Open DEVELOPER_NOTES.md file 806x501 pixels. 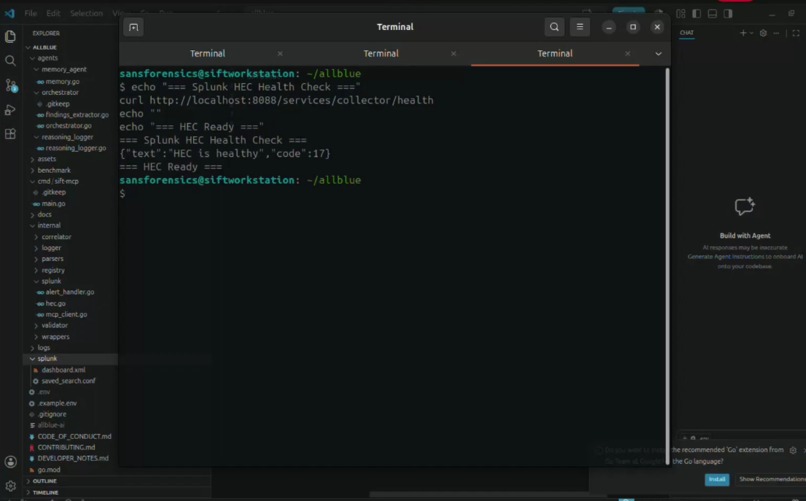click(72, 458)
